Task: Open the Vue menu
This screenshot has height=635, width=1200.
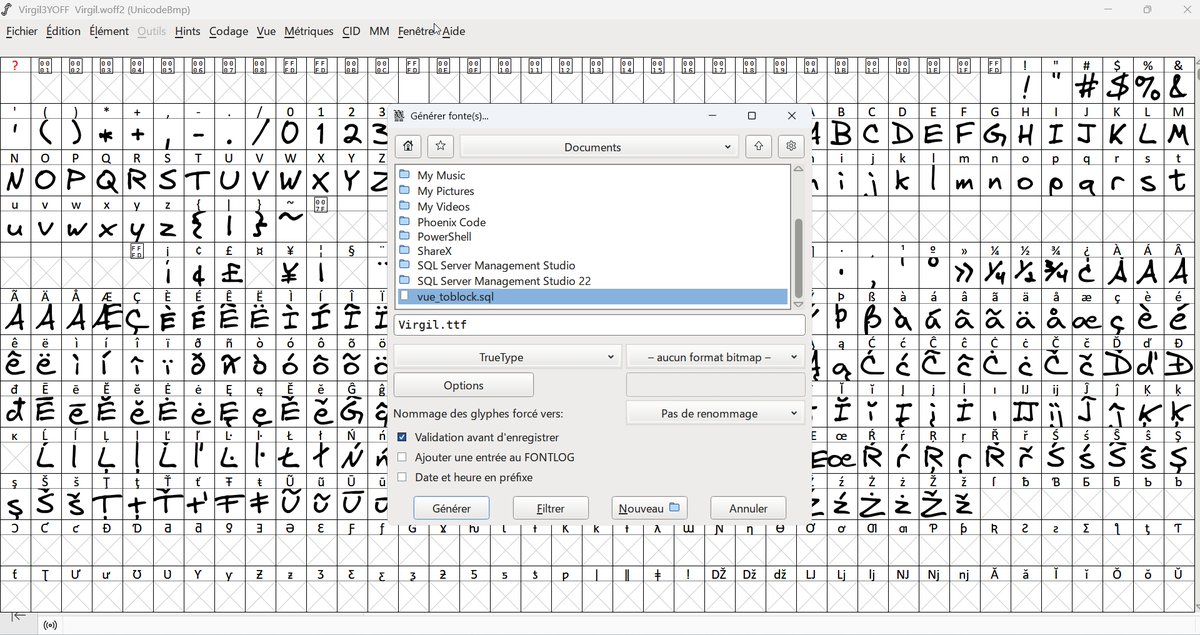Action: 266,31
